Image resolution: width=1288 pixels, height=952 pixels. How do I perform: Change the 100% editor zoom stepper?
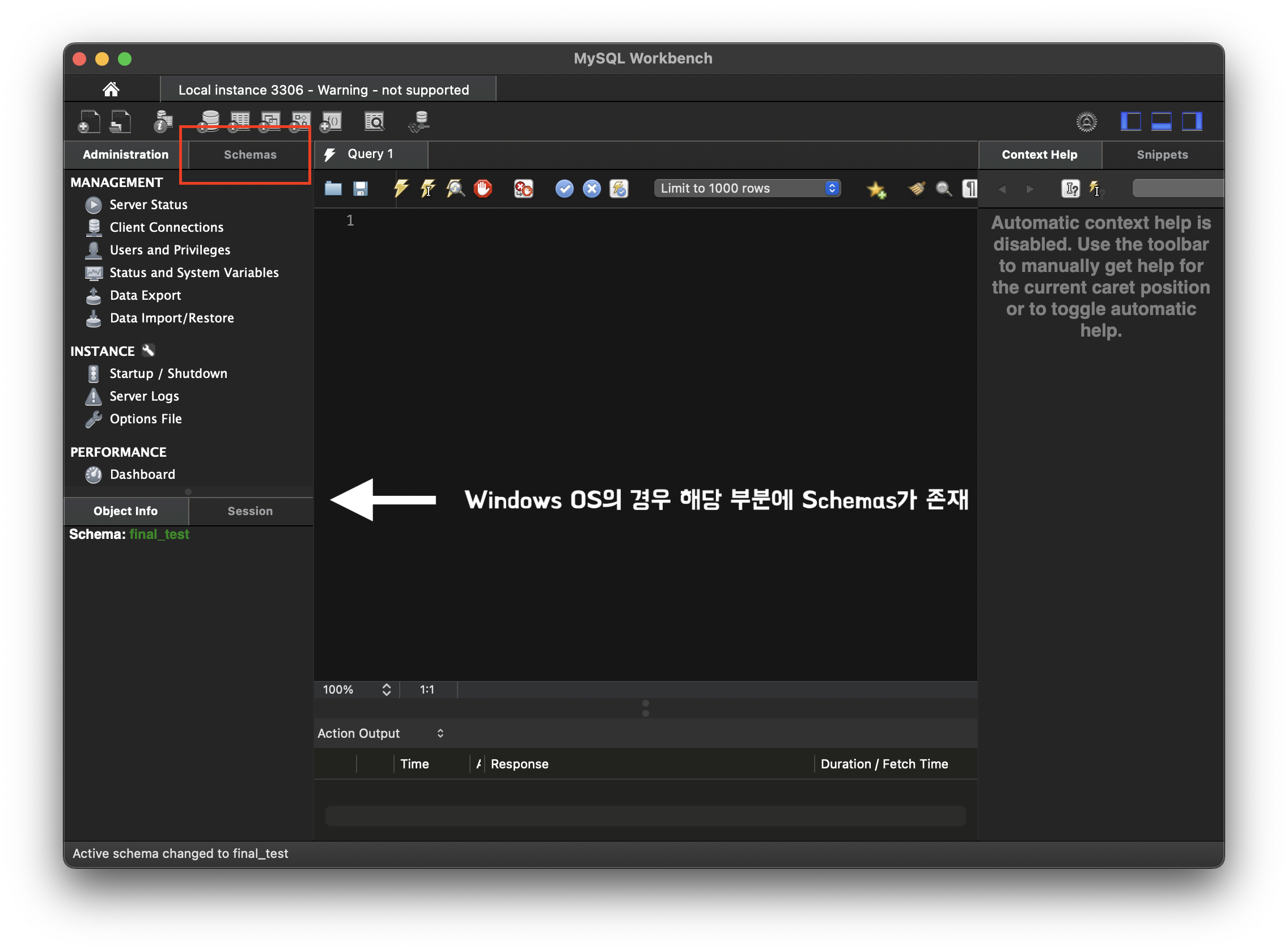point(386,690)
